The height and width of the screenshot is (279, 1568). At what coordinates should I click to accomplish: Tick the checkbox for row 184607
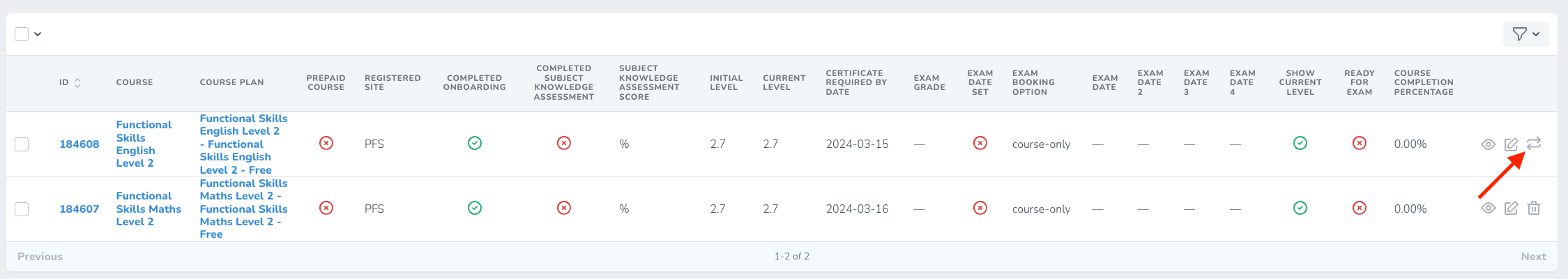coord(22,209)
